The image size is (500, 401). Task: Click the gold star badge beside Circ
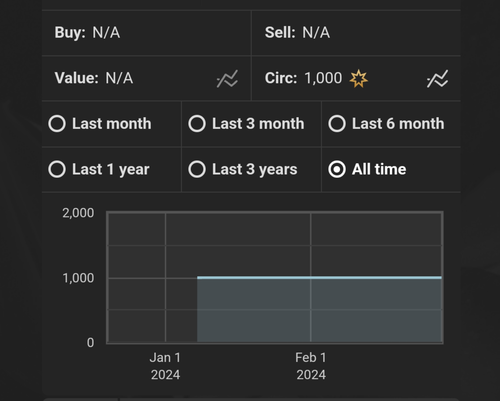(x=358, y=78)
